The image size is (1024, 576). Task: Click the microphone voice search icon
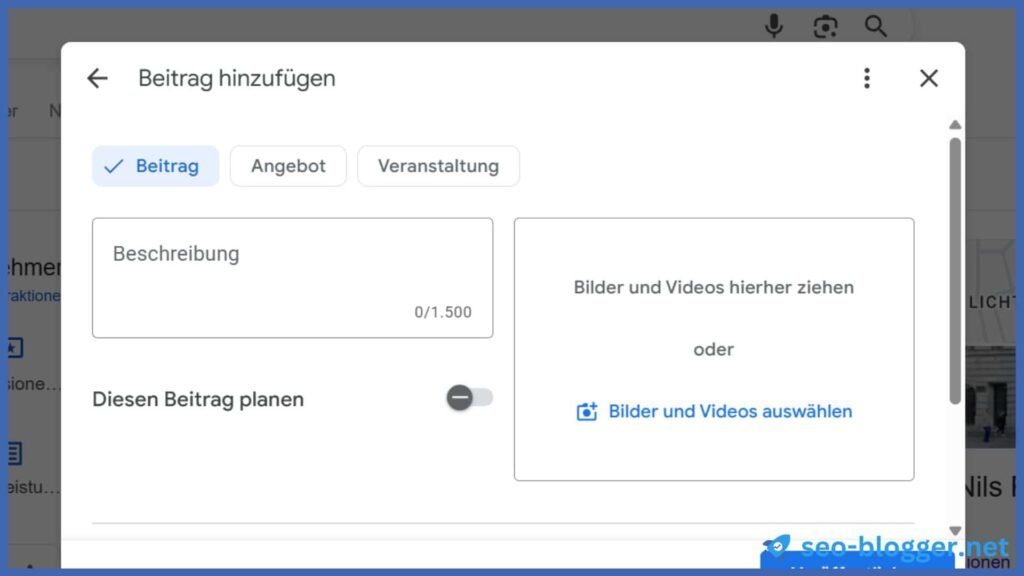[x=773, y=26]
